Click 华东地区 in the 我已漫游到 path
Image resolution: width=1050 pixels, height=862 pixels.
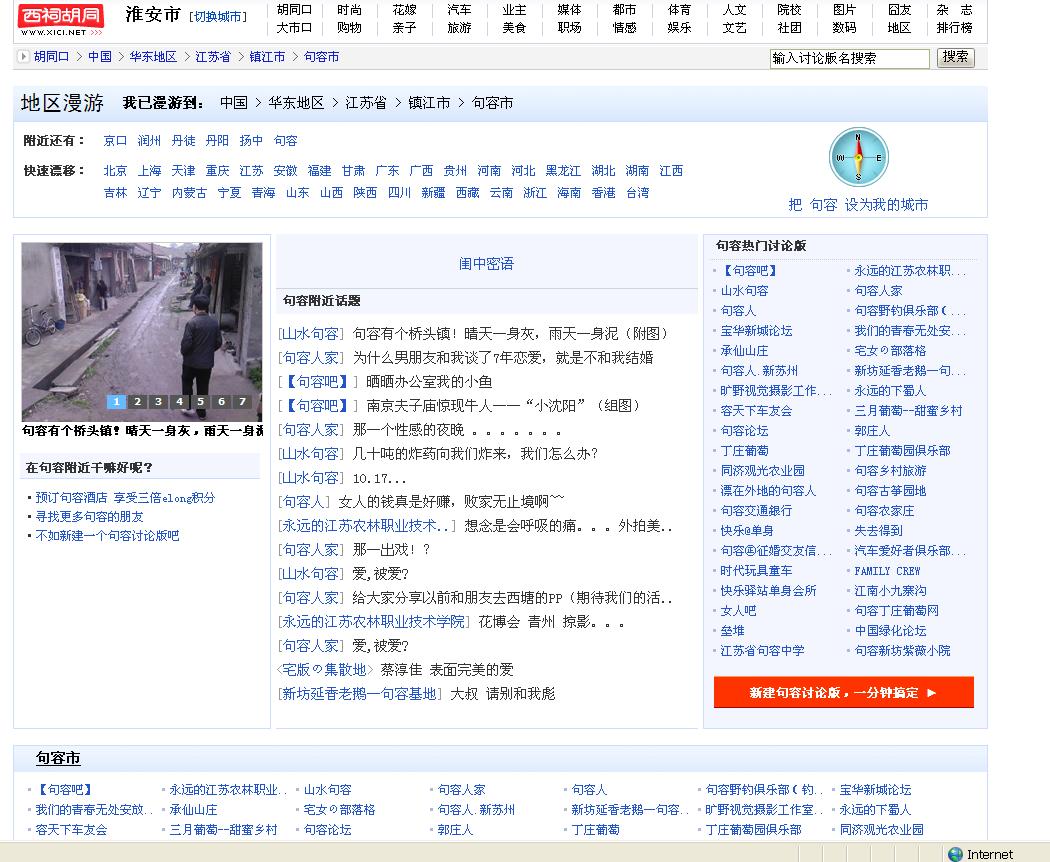[296, 103]
